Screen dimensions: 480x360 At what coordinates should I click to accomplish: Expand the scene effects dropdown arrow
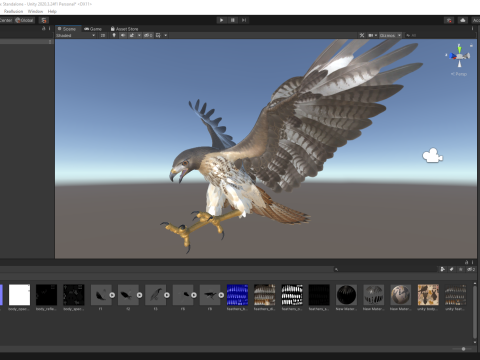click(139, 35)
